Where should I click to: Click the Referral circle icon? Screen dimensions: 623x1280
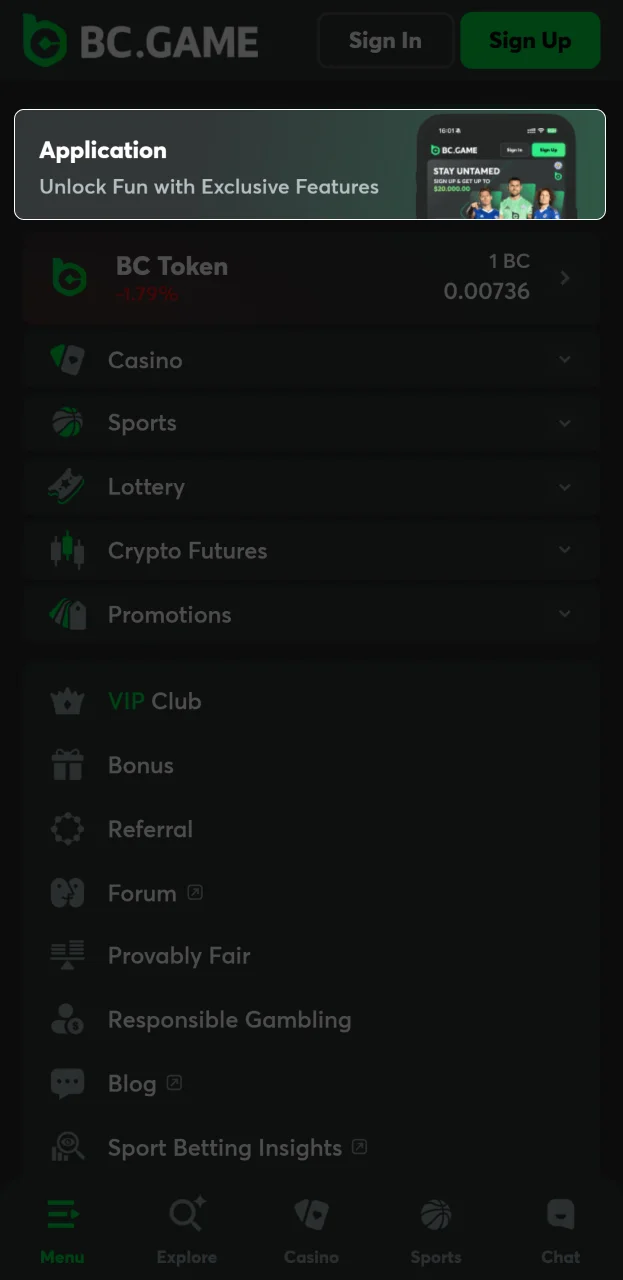pos(68,829)
